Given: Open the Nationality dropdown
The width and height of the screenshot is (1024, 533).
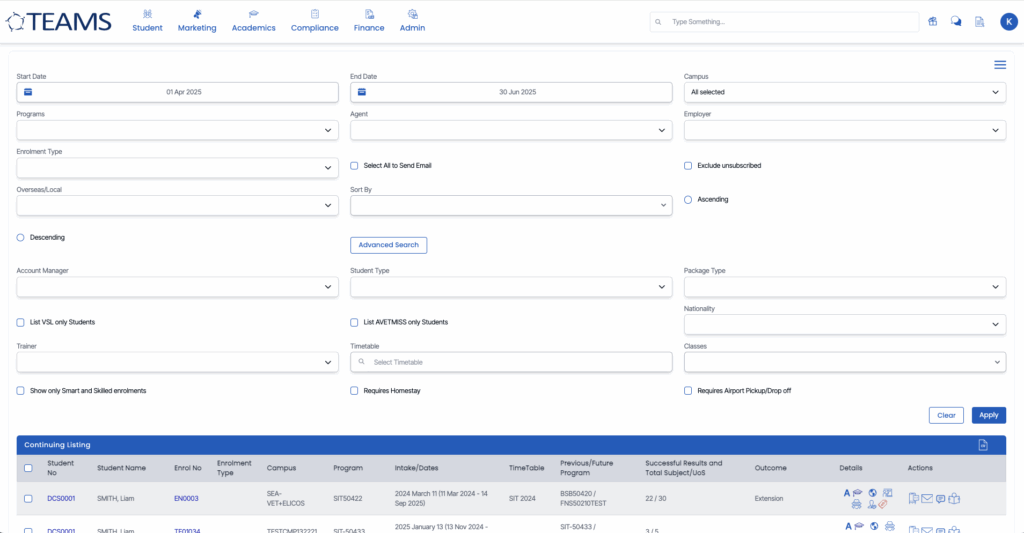Looking at the screenshot, I should click(844, 324).
